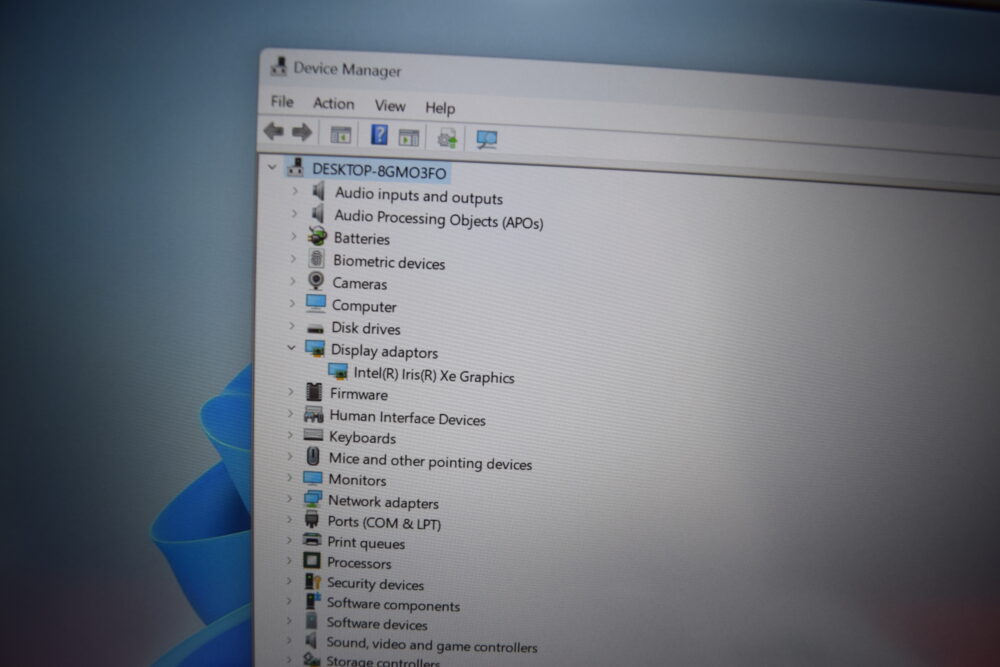
Task: Click the Update device driver toolbar icon
Action: click(x=447, y=138)
